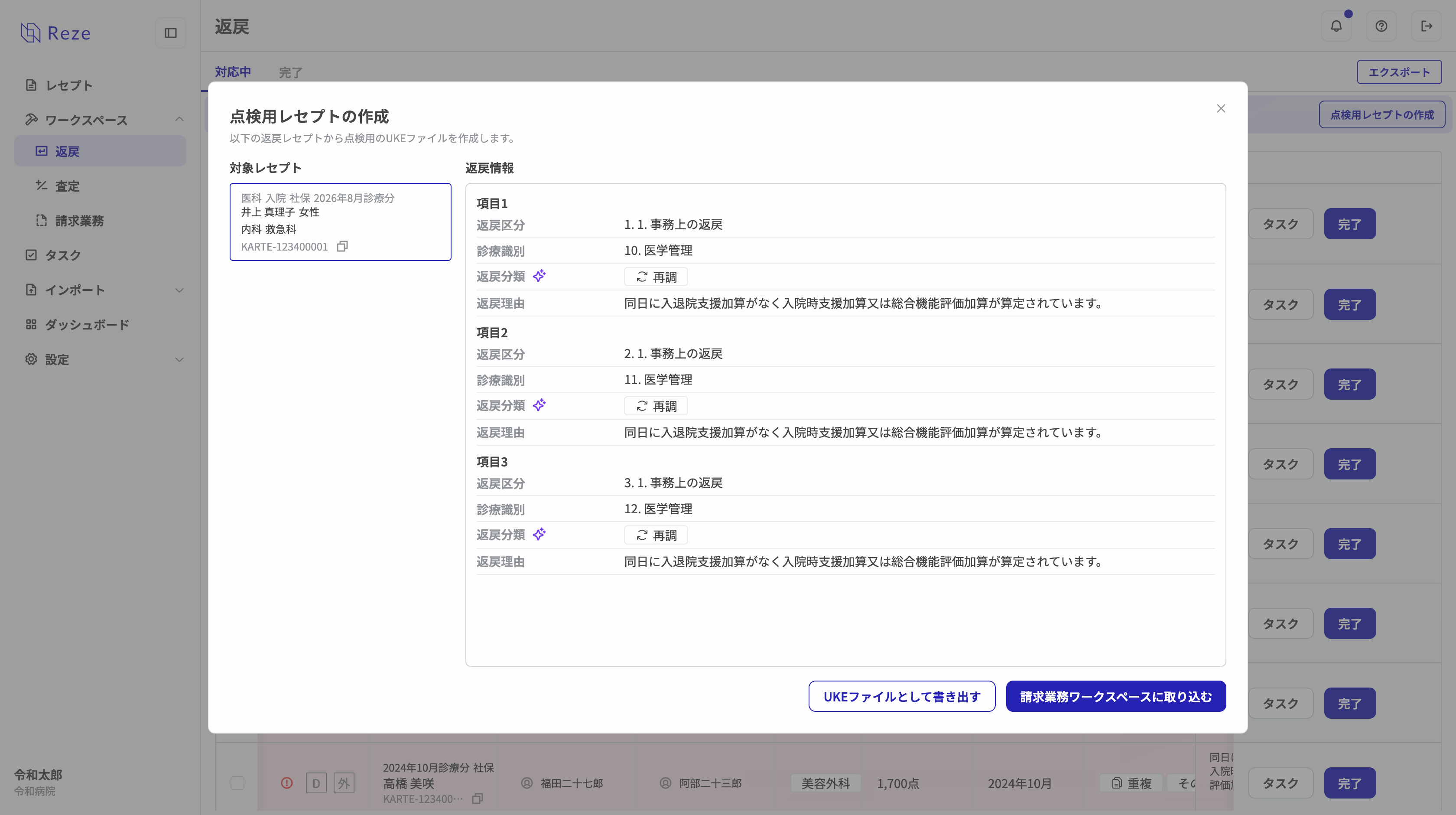This screenshot has width=1456, height=815.
Task: Open the help question mark icon
Action: pos(1381,26)
